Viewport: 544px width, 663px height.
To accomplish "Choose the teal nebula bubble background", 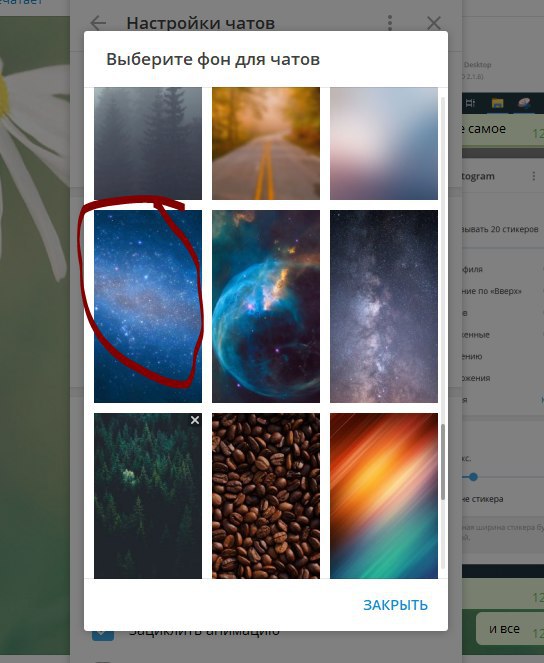I will coord(266,306).
